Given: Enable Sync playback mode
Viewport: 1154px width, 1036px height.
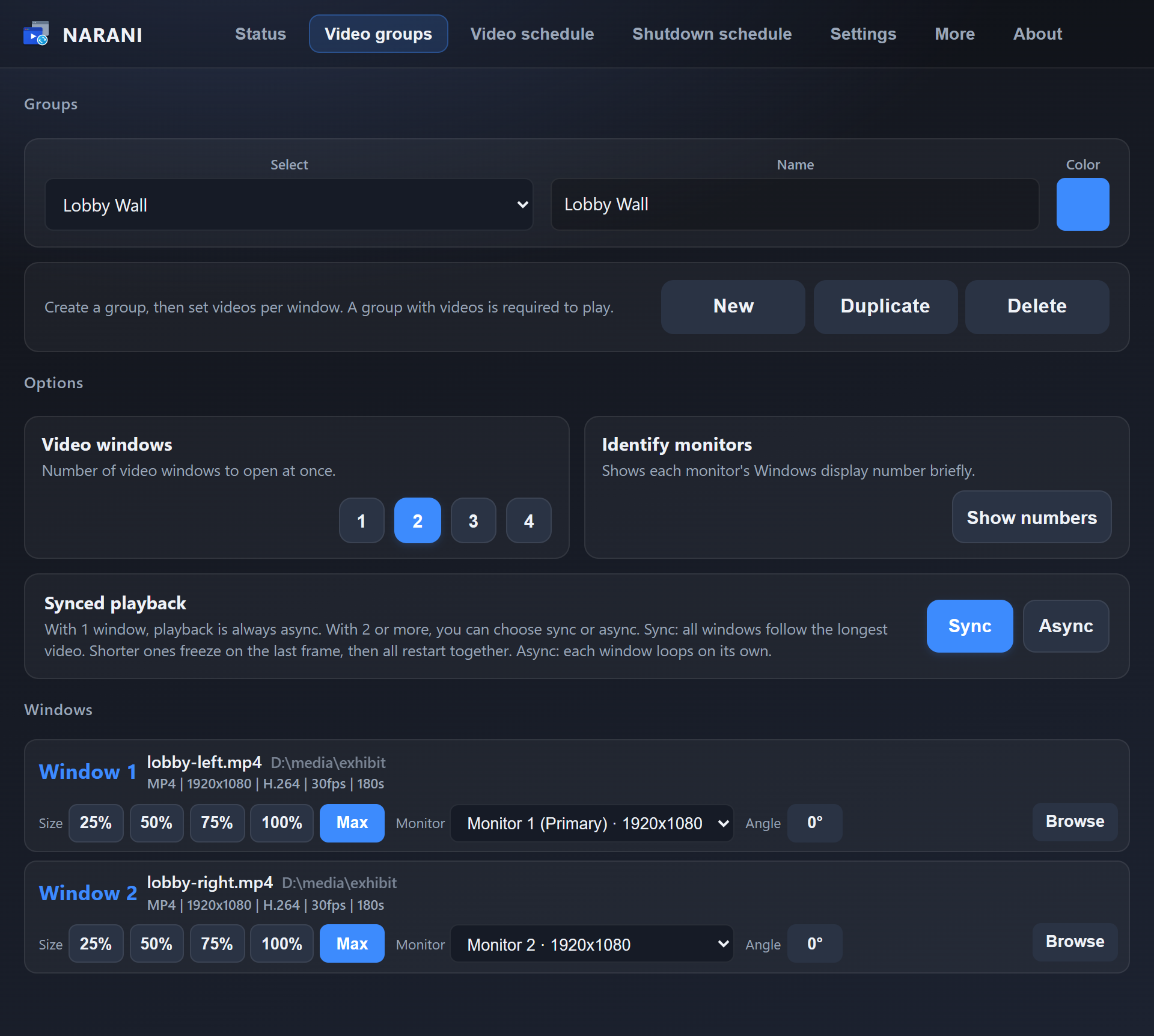Looking at the screenshot, I should [969, 626].
